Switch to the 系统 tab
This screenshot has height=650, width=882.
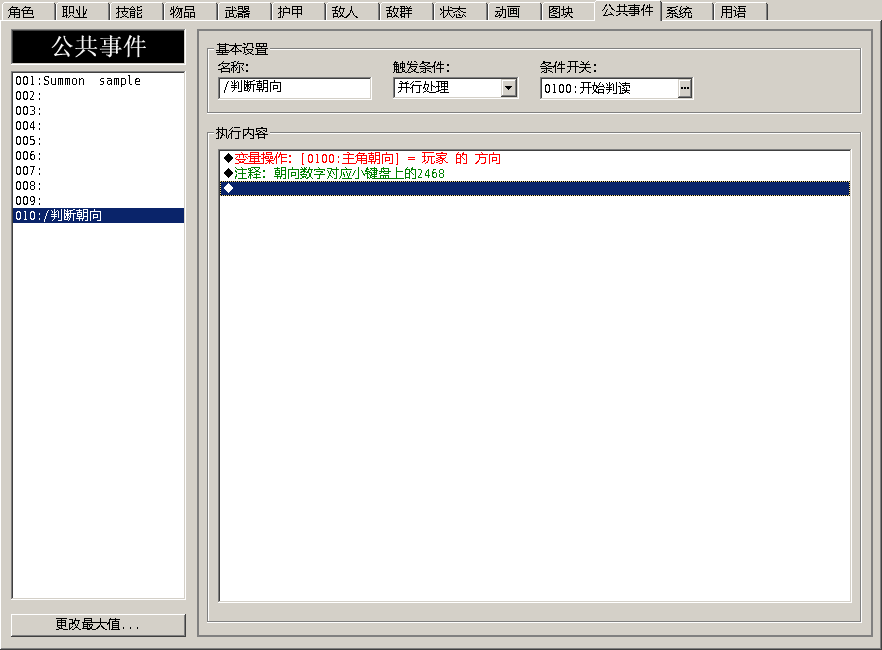pyautogui.click(x=687, y=12)
